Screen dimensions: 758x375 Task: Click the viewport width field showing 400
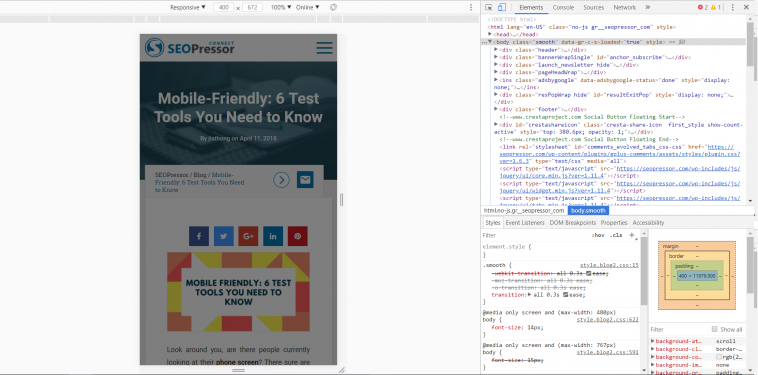[x=223, y=8]
